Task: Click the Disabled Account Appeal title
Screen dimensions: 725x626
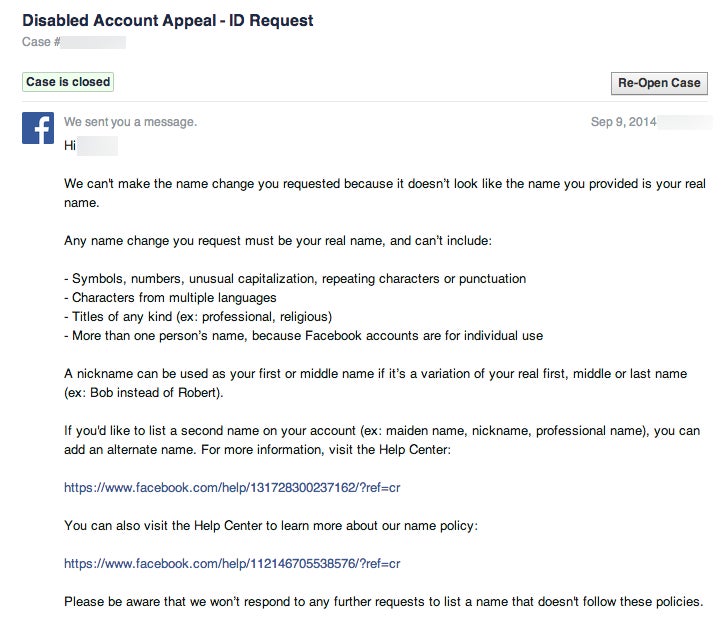Action: [x=167, y=20]
